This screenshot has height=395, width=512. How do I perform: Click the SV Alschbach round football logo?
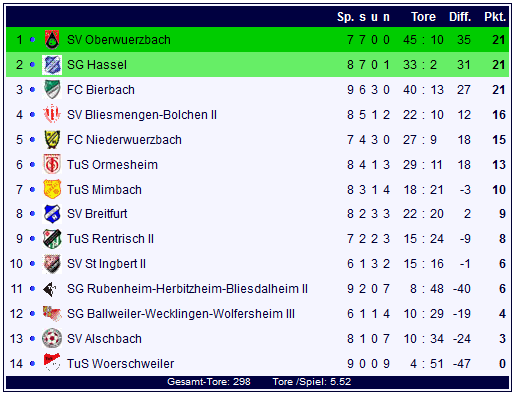point(52,338)
